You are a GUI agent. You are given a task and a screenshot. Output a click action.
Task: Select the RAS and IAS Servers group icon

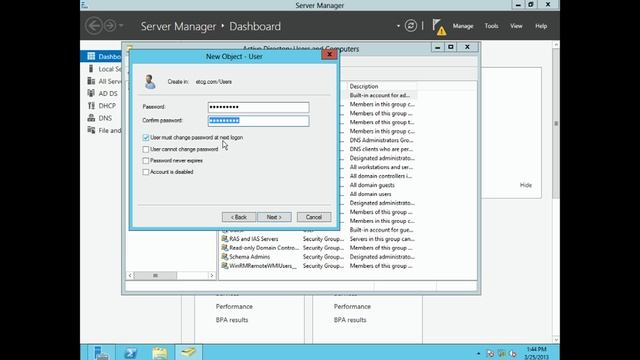[224, 238]
